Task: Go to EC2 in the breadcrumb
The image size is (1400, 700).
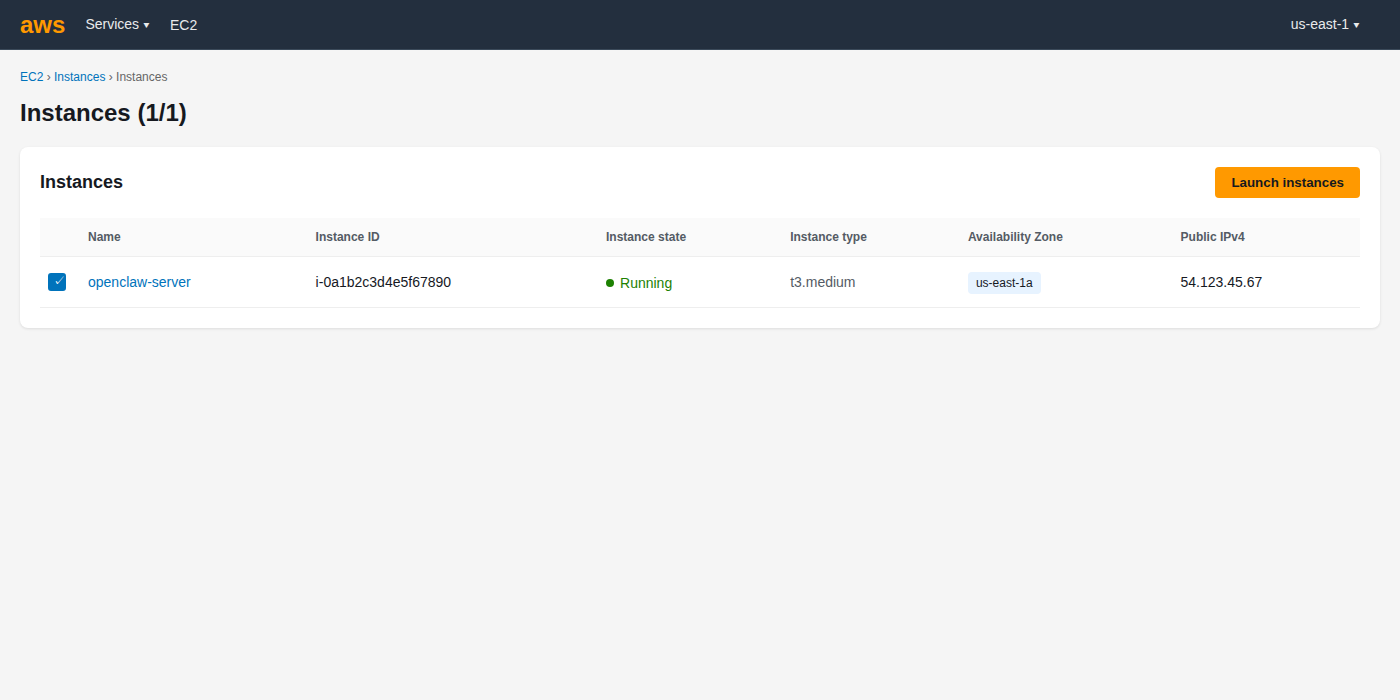Action: [31, 77]
